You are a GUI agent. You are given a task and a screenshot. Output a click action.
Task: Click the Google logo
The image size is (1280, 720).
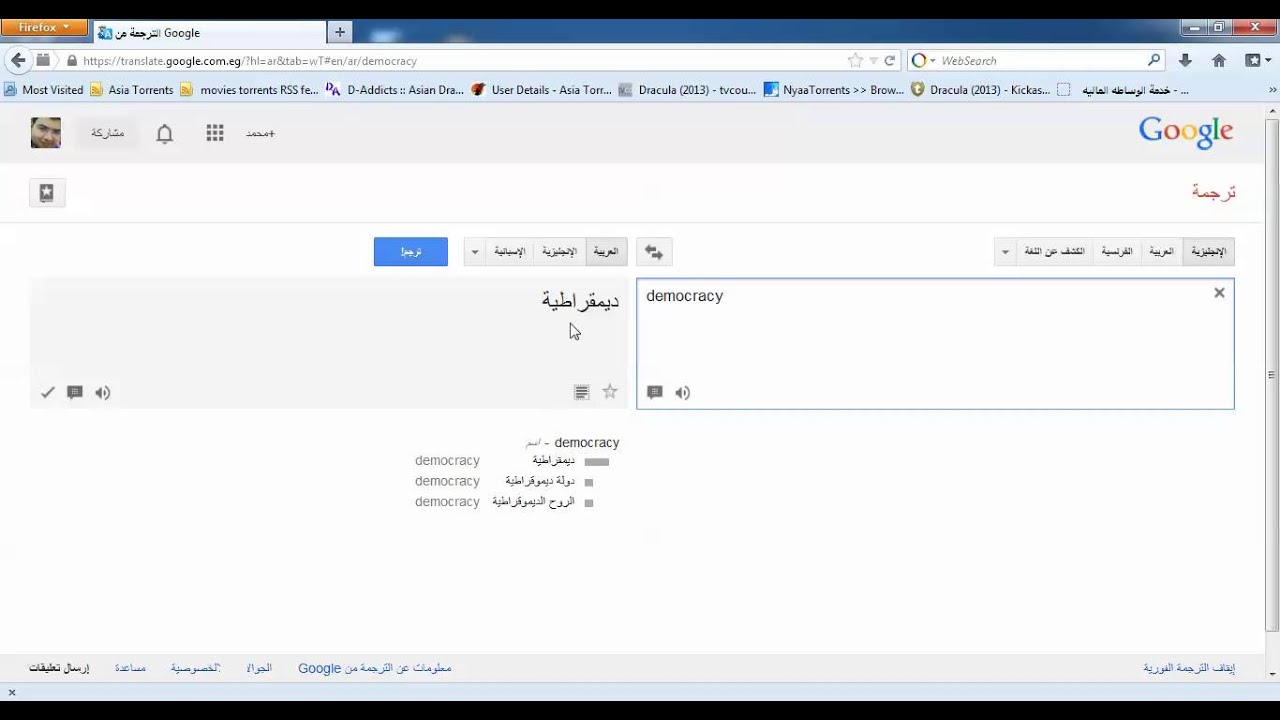click(x=1186, y=132)
